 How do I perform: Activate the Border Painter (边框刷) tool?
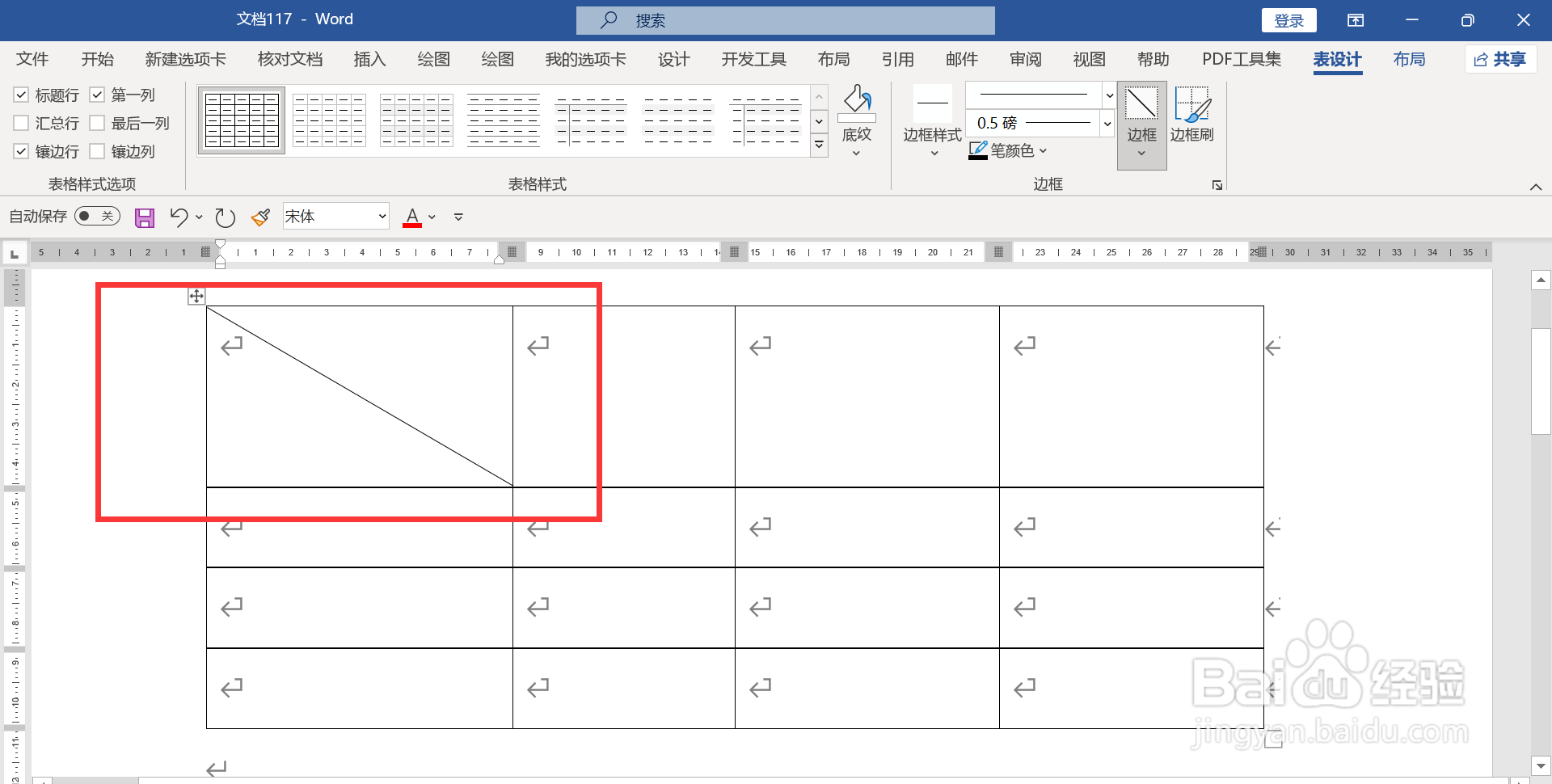[x=1192, y=114]
